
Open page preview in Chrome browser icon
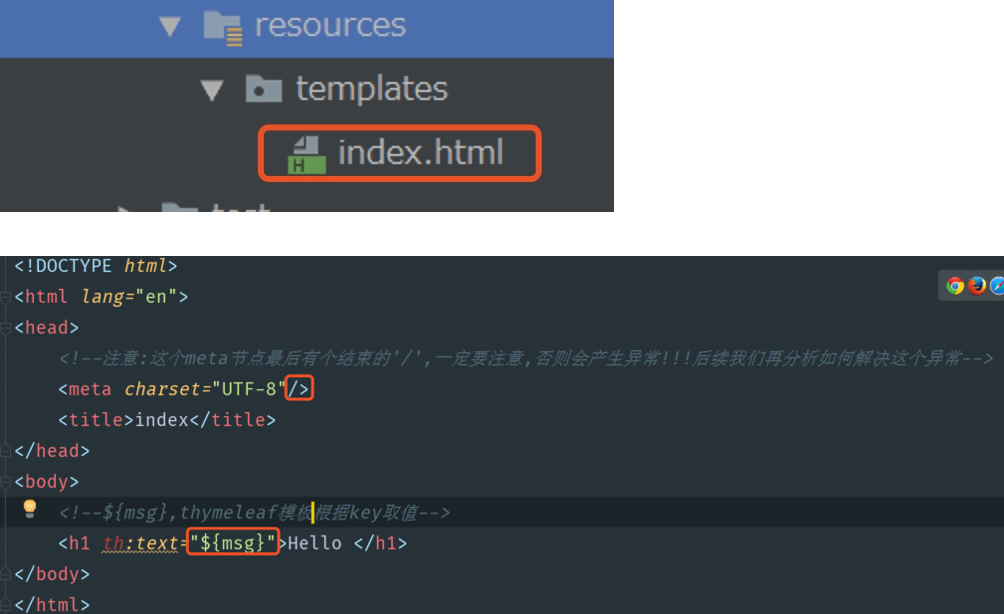click(955, 286)
